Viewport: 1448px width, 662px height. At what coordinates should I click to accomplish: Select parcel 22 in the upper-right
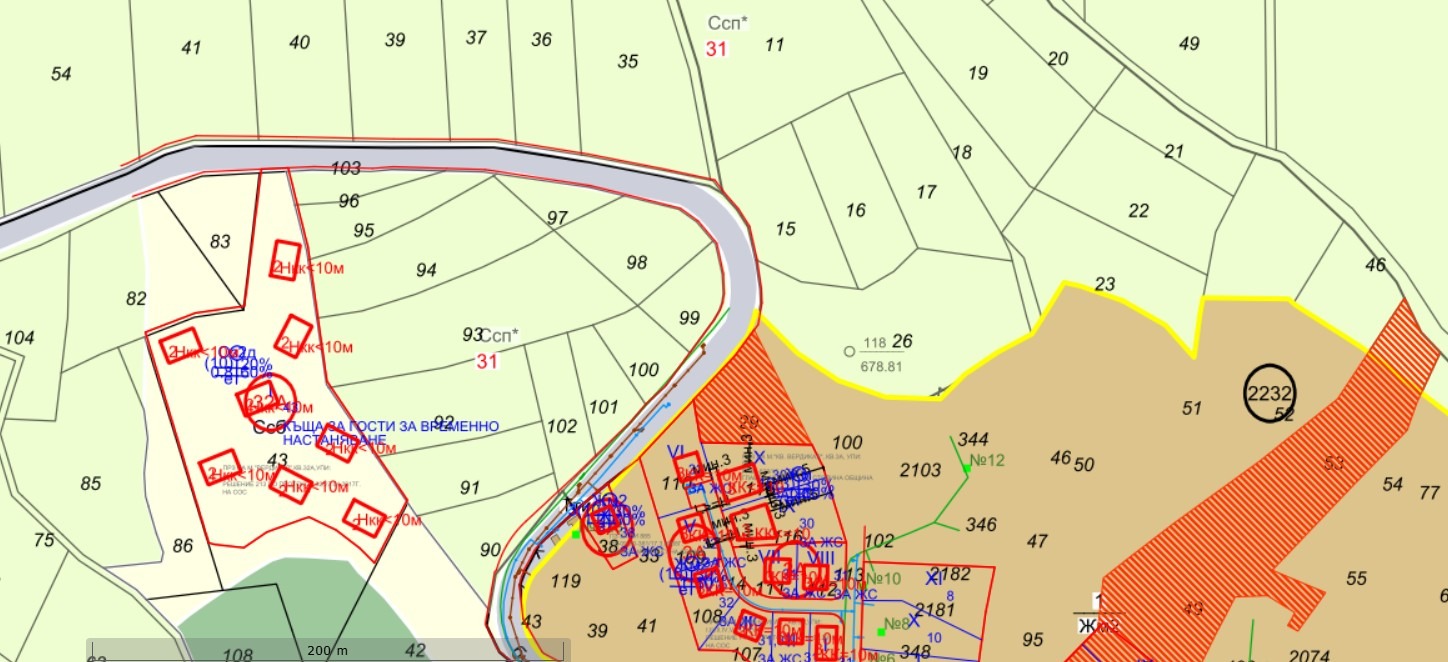(1138, 211)
